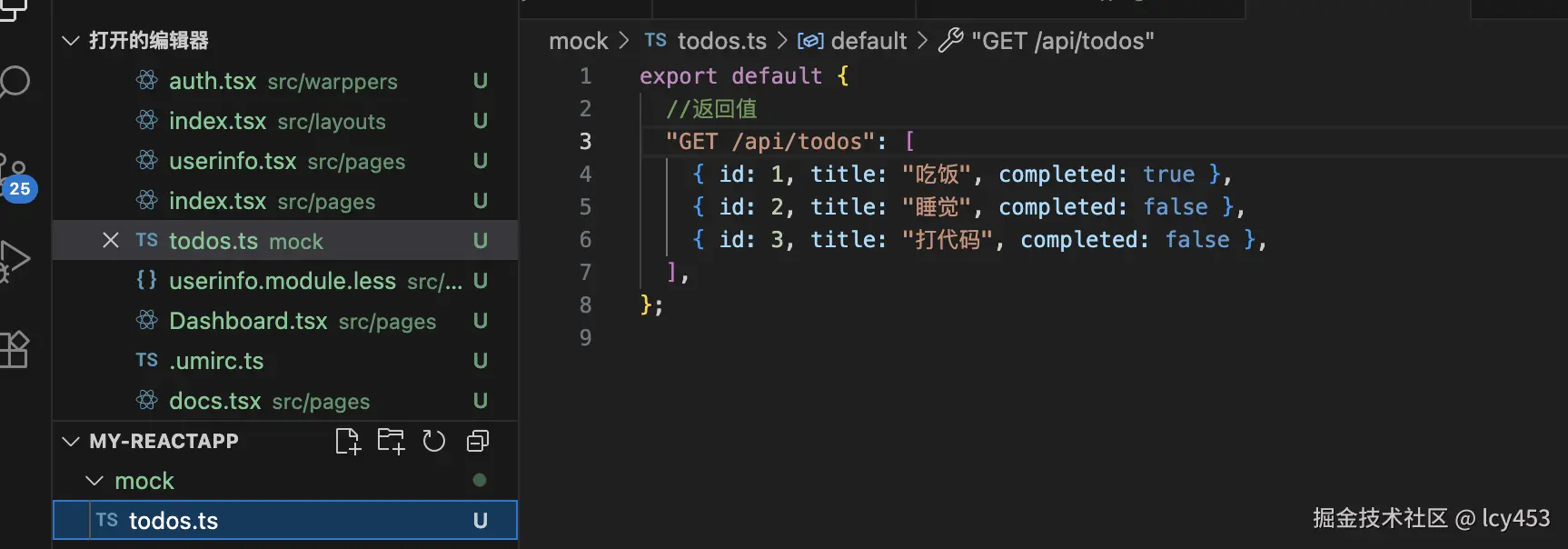The width and height of the screenshot is (1568, 549).
Task: Collapse the mock folder
Action: point(94,480)
